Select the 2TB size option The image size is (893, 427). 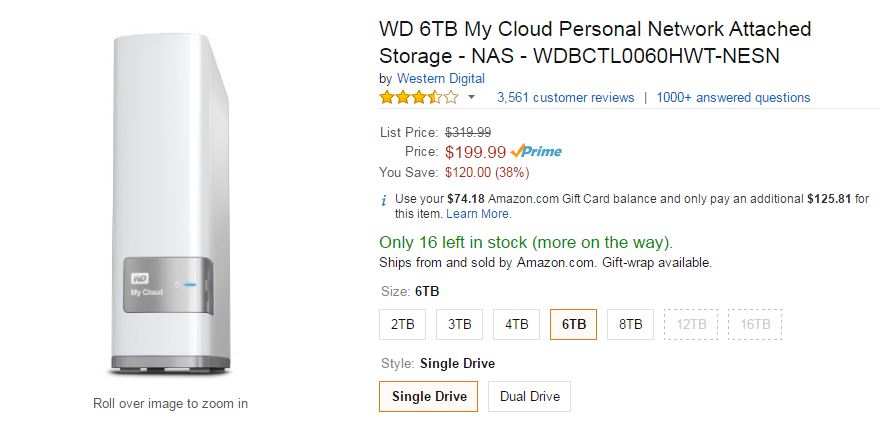403,324
